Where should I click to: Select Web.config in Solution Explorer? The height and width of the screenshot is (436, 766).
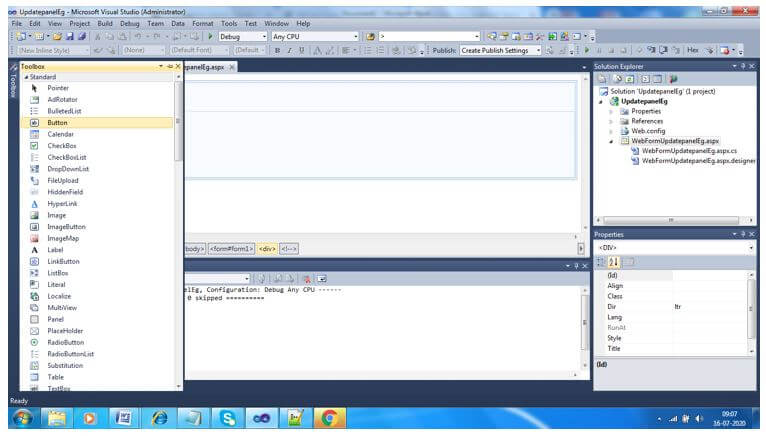point(648,131)
